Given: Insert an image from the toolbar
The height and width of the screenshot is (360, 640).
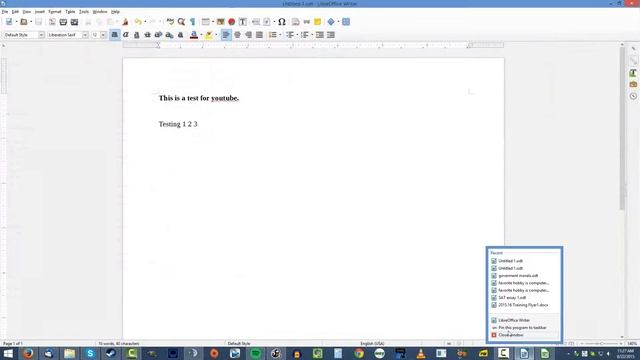Looking at the screenshot, I should pyautogui.click(x=220, y=22).
